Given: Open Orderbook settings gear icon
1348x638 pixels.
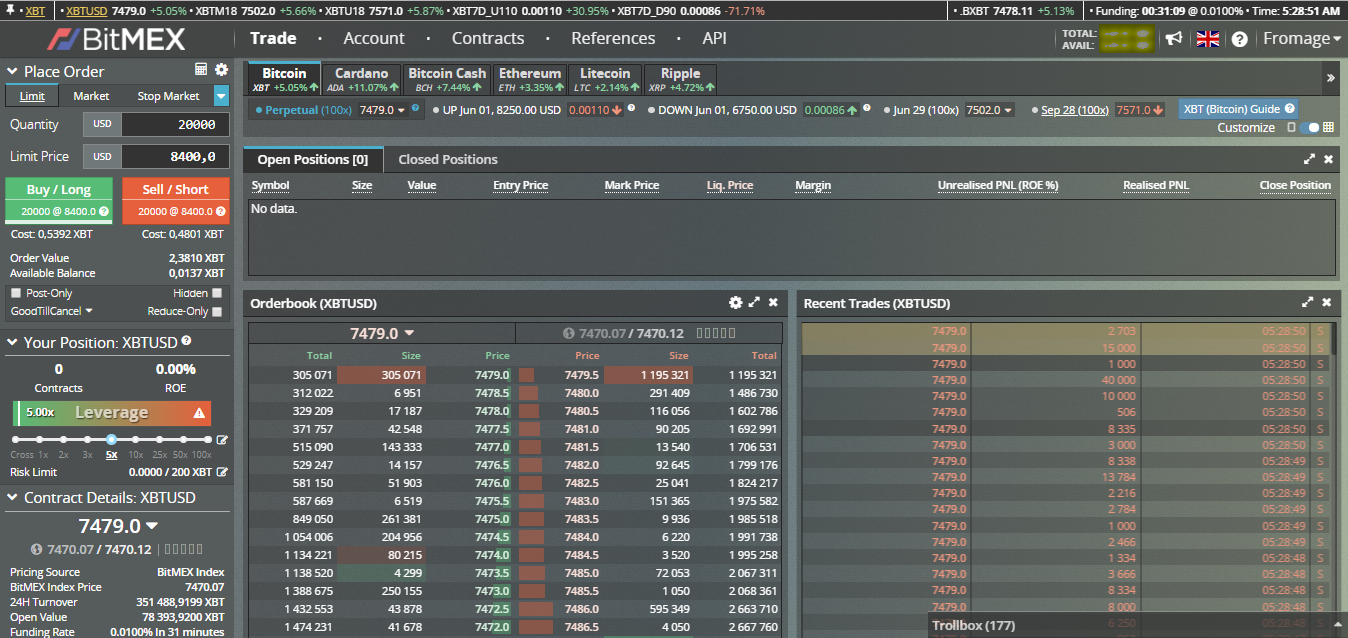Looking at the screenshot, I should click(x=736, y=302).
